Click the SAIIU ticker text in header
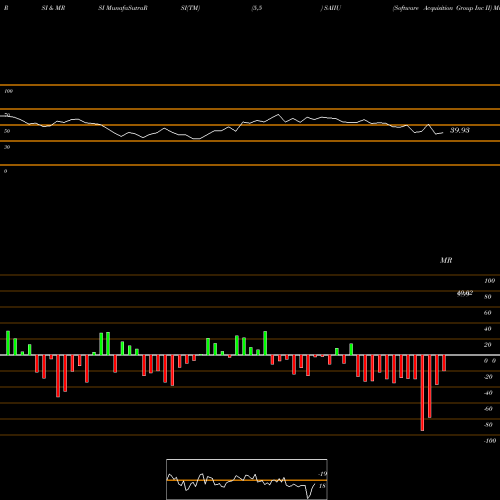 click(332, 8)
